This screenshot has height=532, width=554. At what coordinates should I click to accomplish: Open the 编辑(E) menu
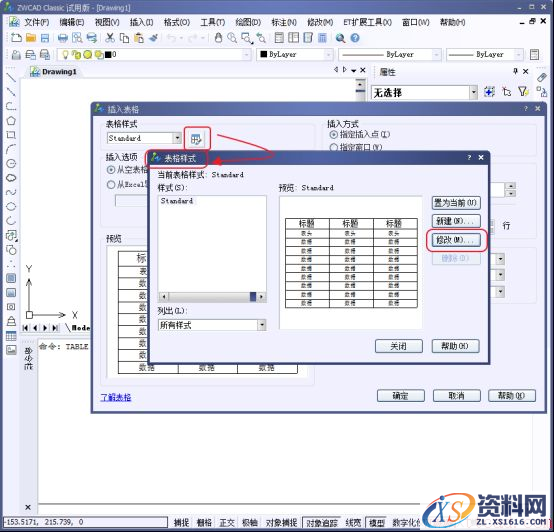(x=72, y=22)
